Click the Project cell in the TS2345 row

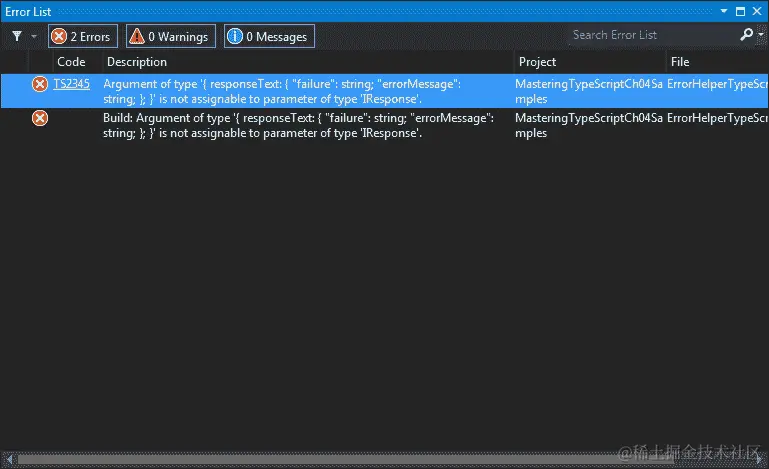click(589, 91)
